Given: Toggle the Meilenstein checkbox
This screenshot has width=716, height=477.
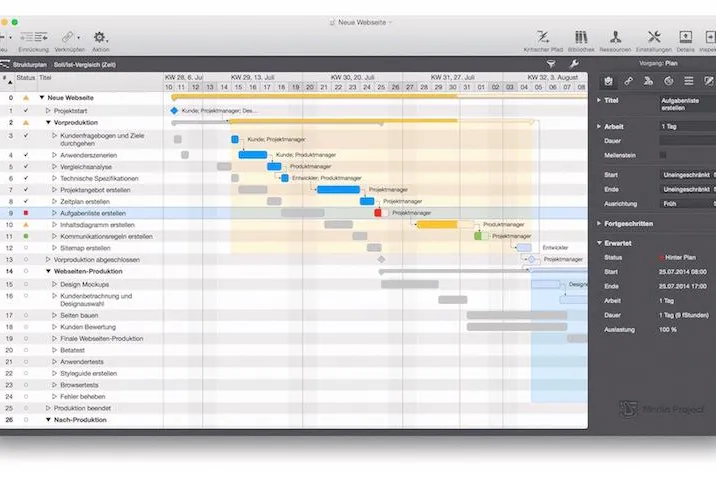Looking at the screenshot, I should [663, 155].
